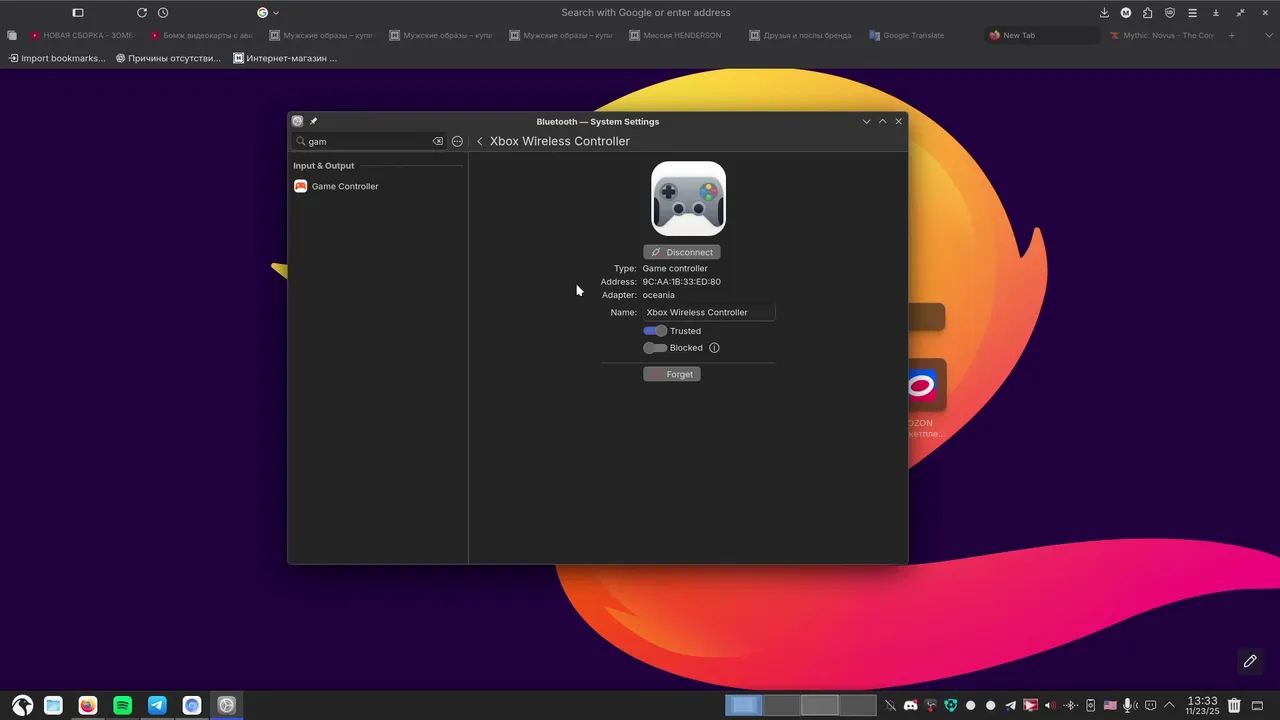Switch to the 'Друзья и послы бренда' tab

coord(802,35)
